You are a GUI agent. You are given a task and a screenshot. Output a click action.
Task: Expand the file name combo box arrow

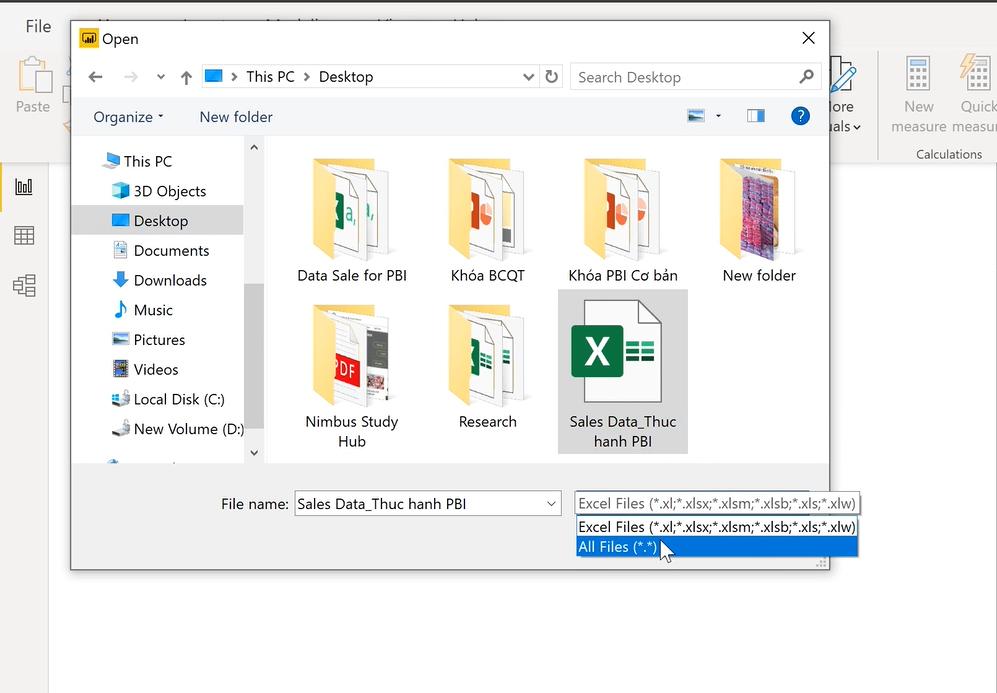551,503
